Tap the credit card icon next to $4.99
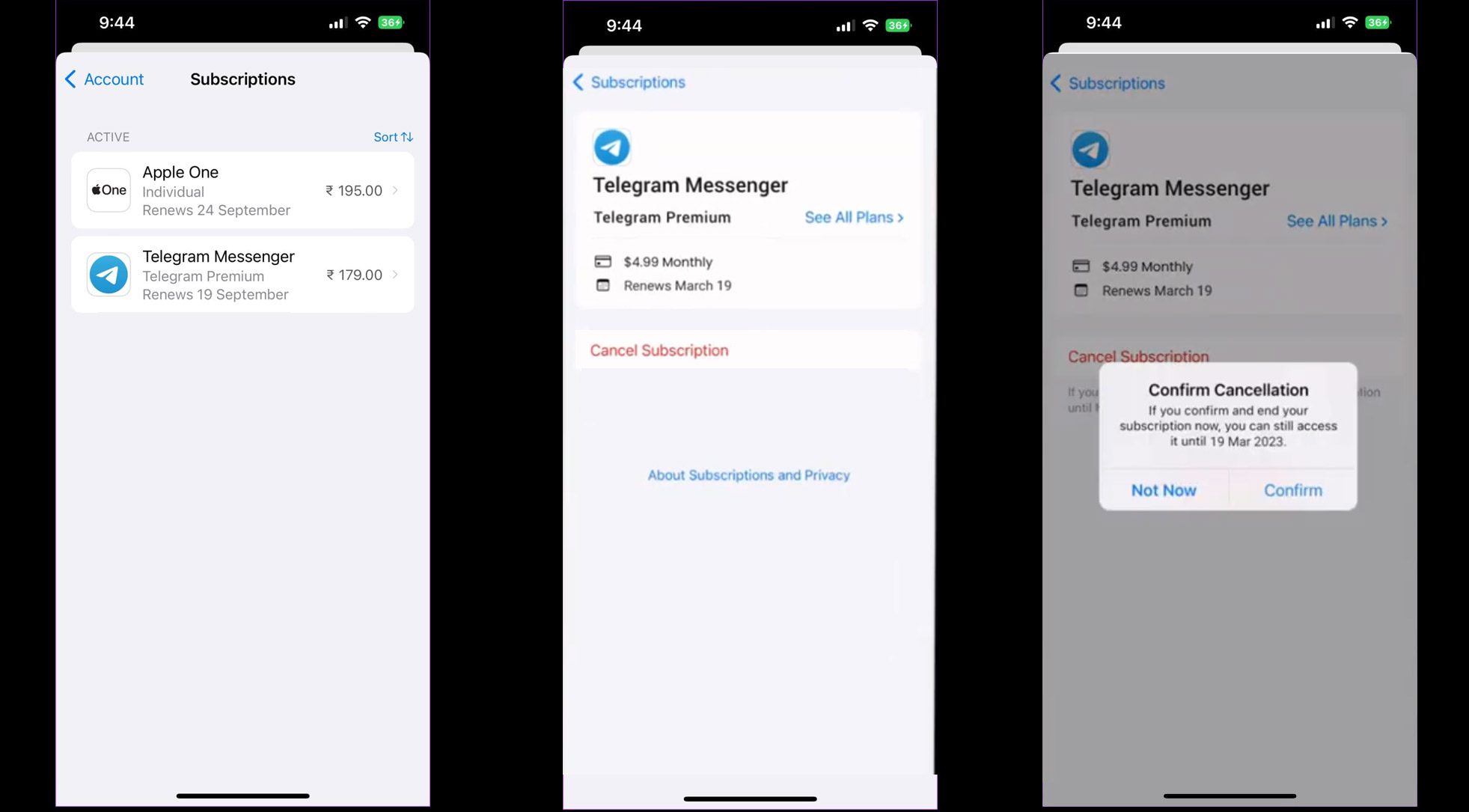The height and width of the screenshot is (812, 1469). pos(601,261)
